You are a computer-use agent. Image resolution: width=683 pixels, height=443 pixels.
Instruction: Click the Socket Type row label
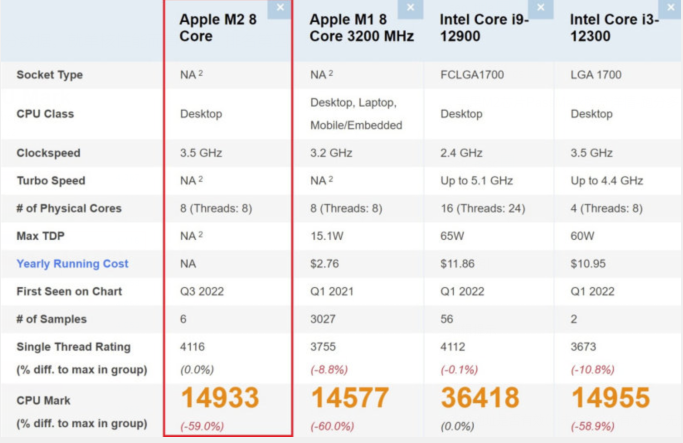tap(50, 75)
